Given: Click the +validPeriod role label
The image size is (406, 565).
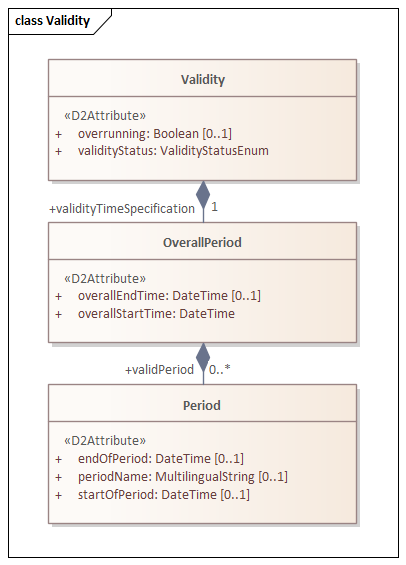Looking at the screenshot, I should pyautogui.click(x=159, y=370).
